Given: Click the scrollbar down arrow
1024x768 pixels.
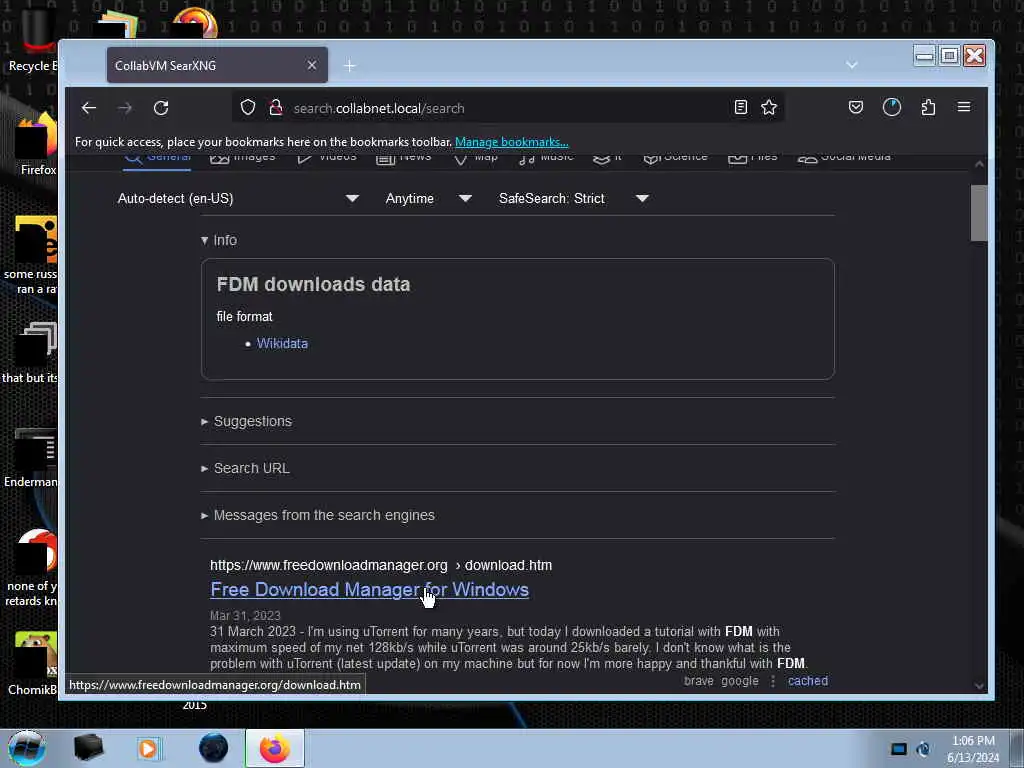Looking at the screenshot, I should pos(979,686).
